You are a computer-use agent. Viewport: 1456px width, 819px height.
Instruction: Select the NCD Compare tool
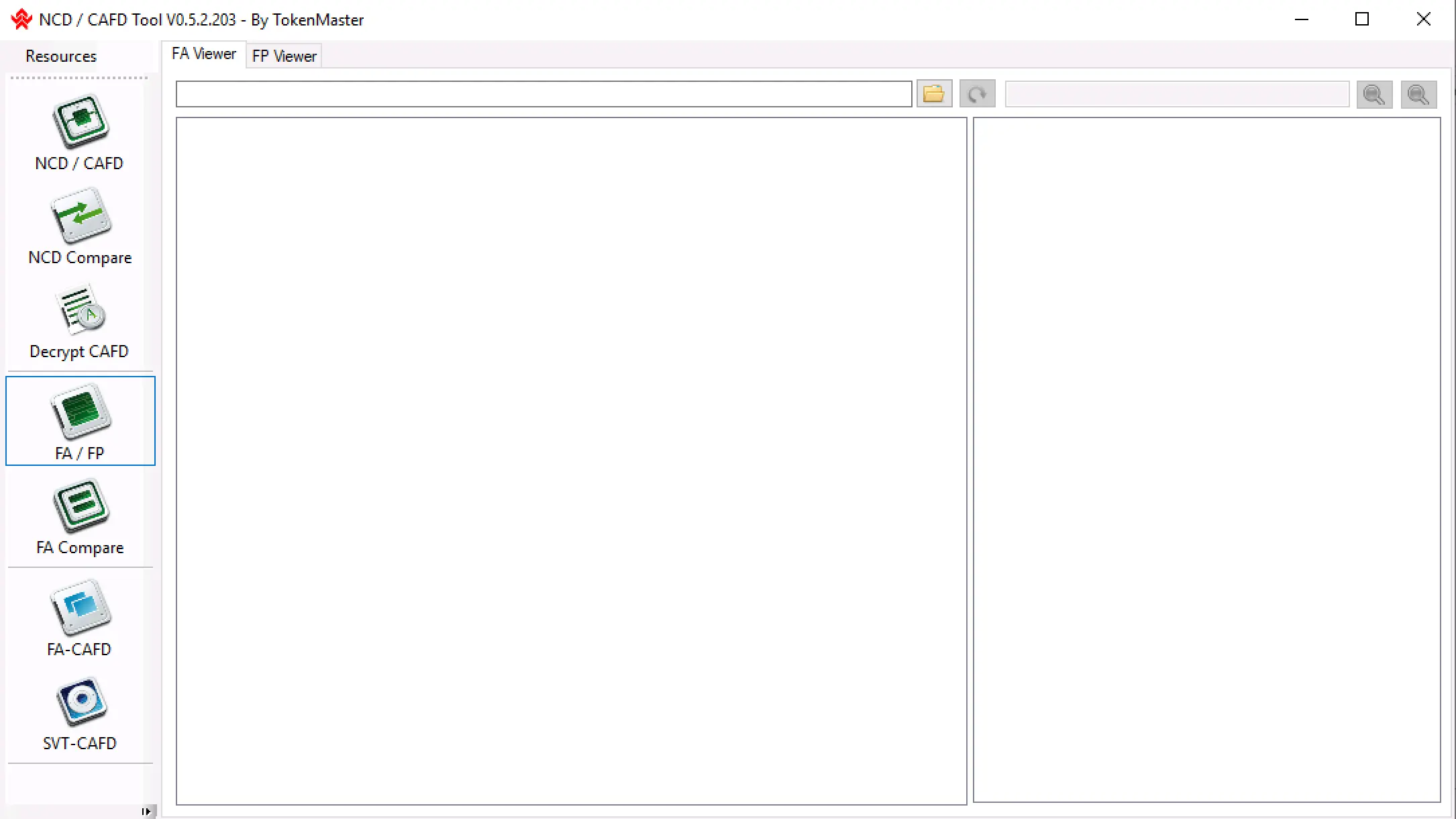[x=80, y=226]
